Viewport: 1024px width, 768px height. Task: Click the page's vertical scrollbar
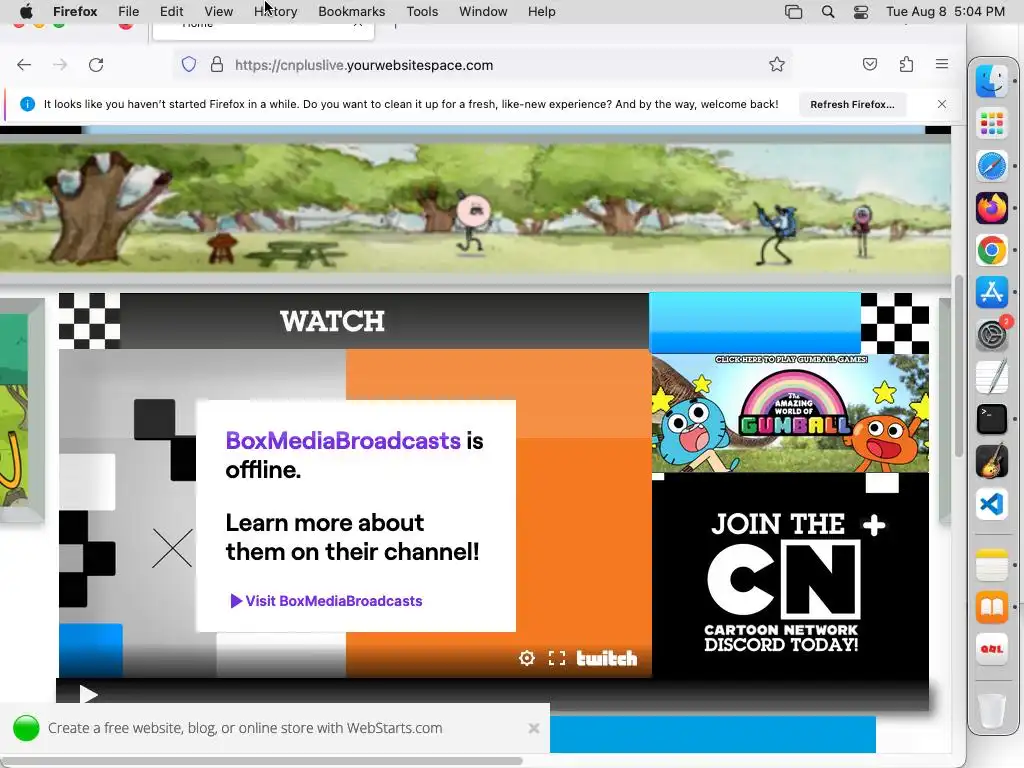pos(959,366)
